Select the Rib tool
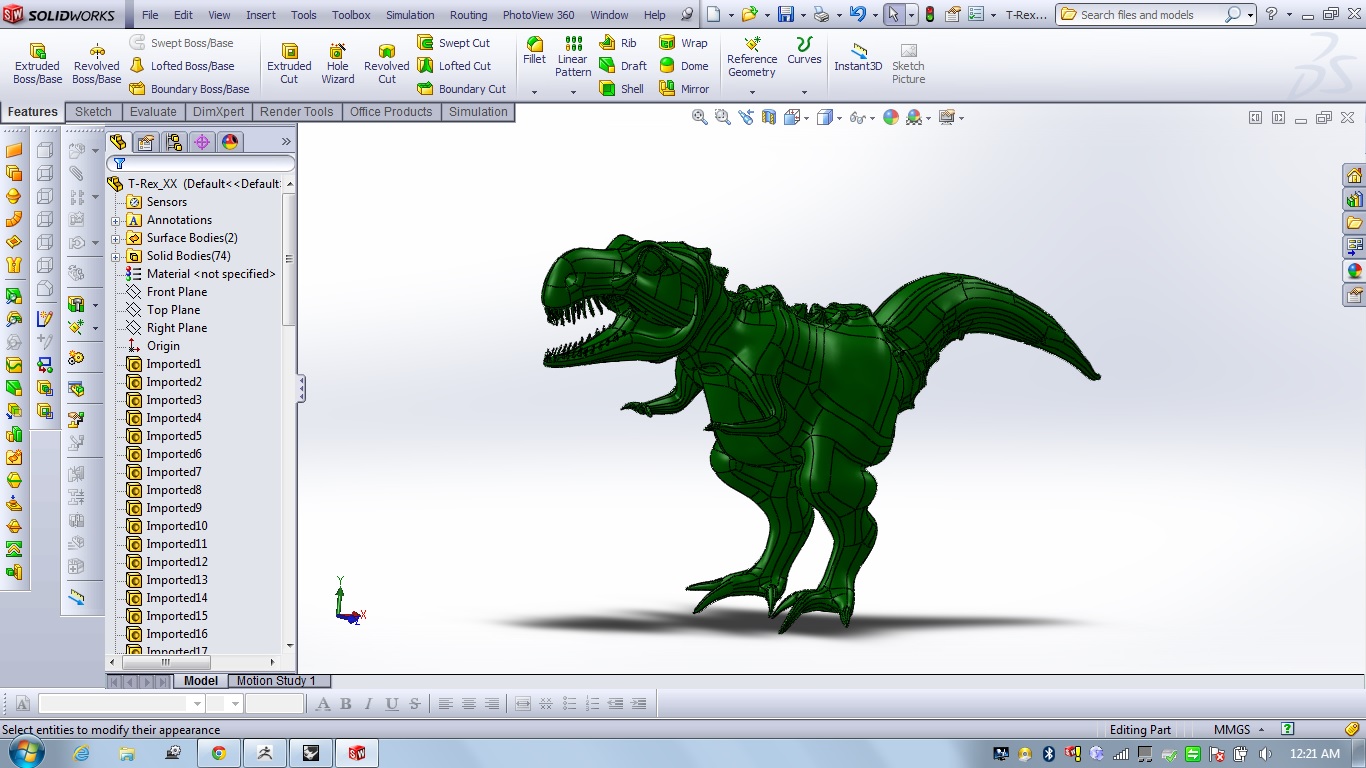Viewport: 1366px width, 768px height. click(x=618, y=43)
